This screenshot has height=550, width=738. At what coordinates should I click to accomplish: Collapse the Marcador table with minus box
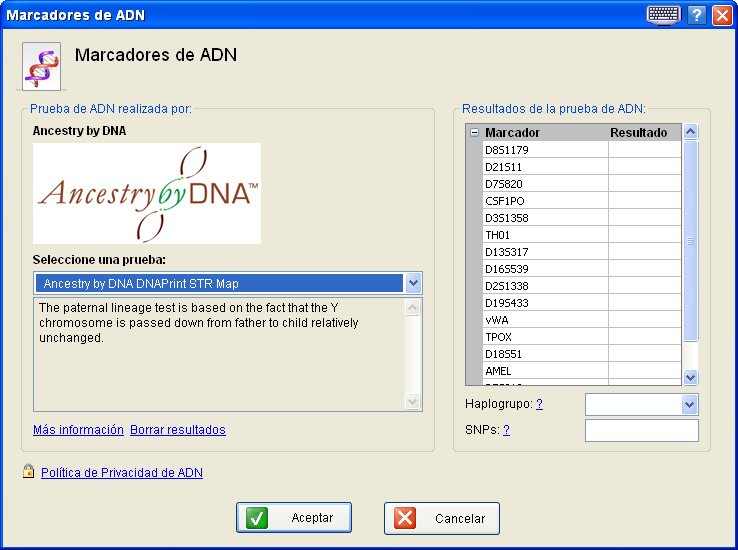(x=474, y=133)
